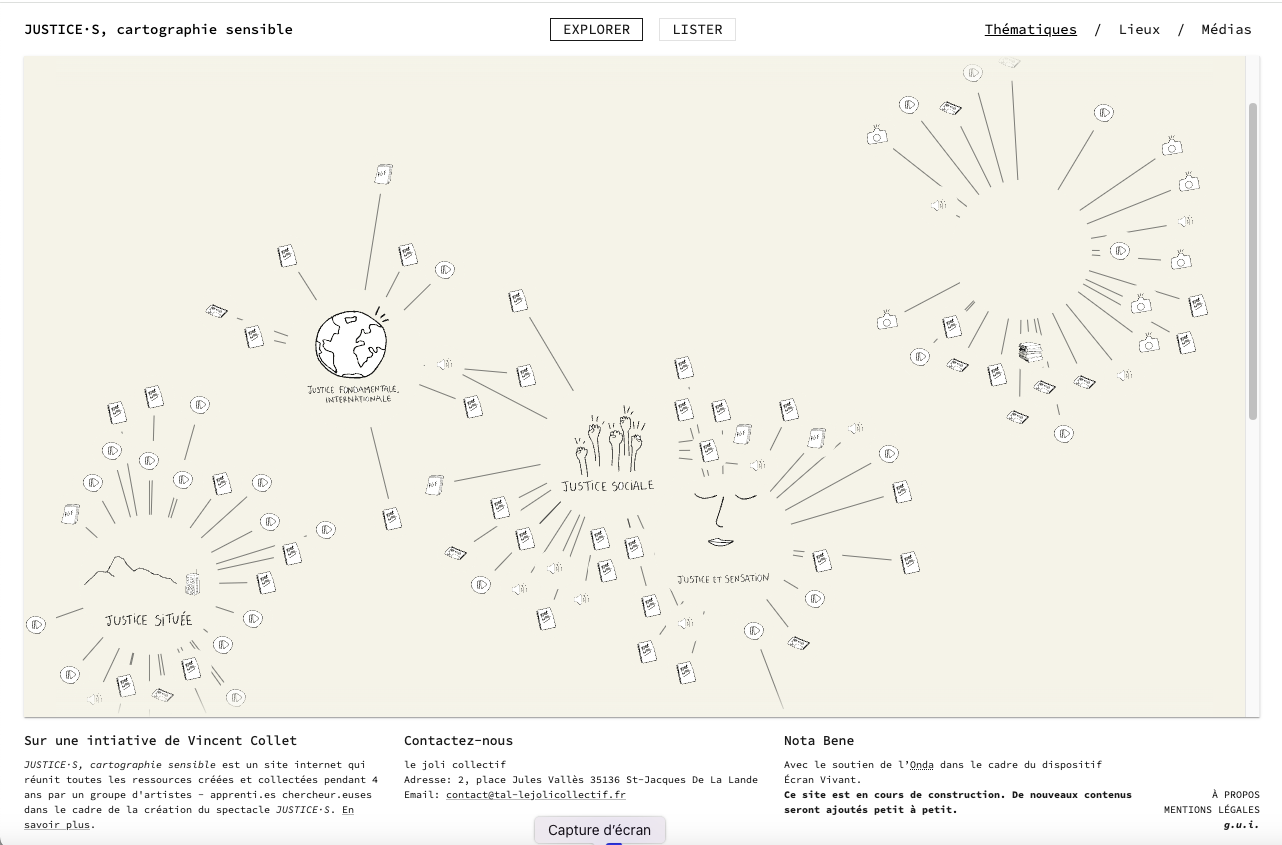Screen dimensions: 1282x845
Task: Play the video icon right of the globe
Action: 445,270
